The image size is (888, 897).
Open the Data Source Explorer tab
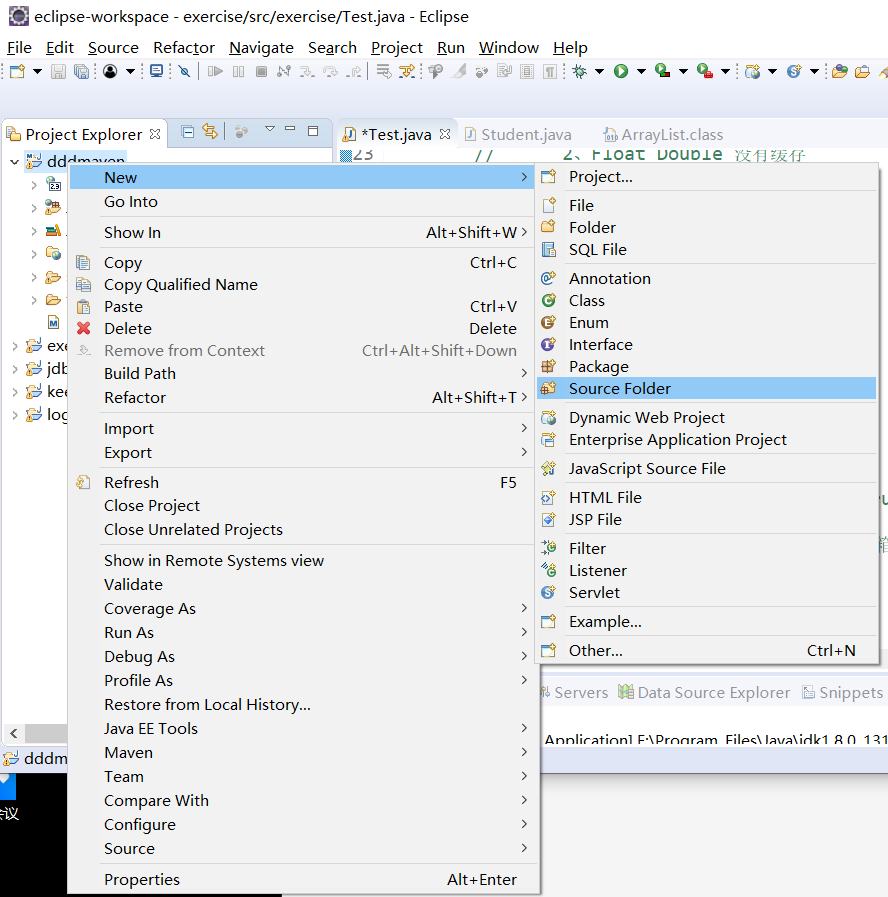tap(704, 693)
